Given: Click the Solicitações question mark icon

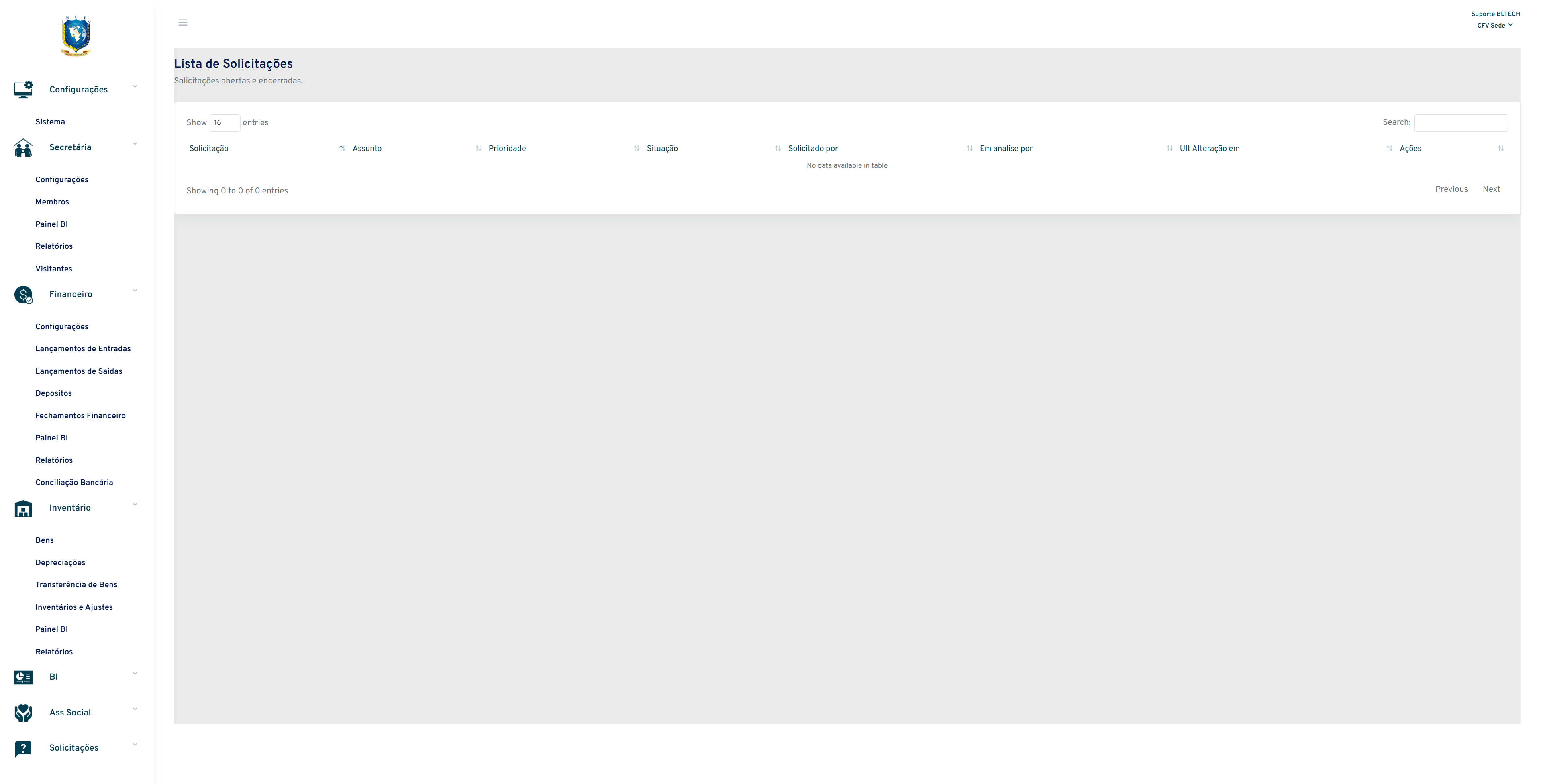Looking at the screenshot, I should coord(23,749).
